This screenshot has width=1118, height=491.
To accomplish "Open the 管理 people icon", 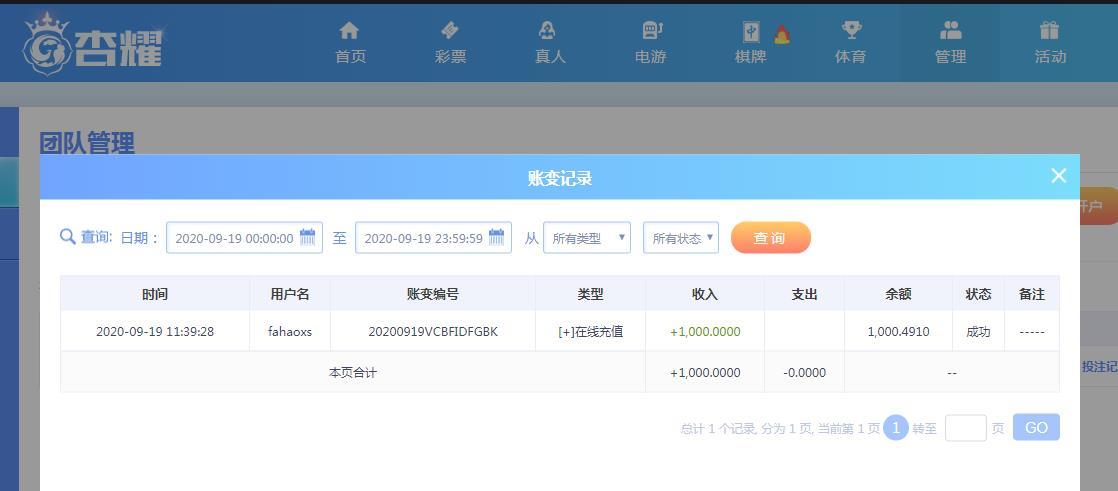I will point(950,30).
